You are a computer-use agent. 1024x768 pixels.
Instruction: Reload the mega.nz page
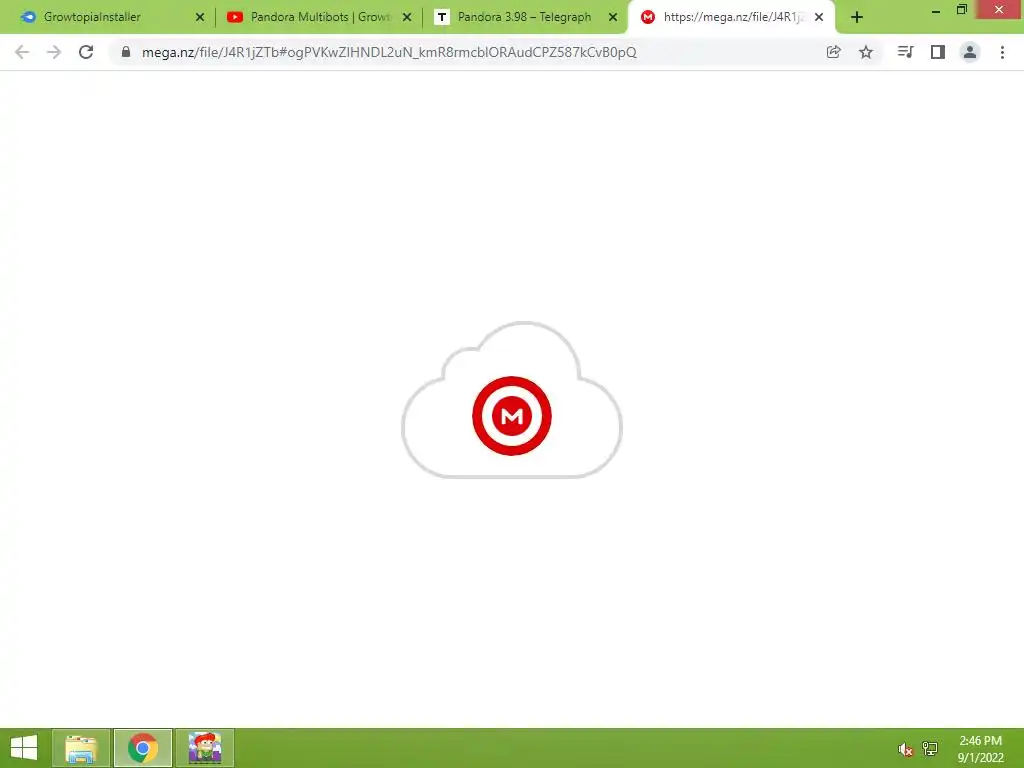[x=86, y=52]
